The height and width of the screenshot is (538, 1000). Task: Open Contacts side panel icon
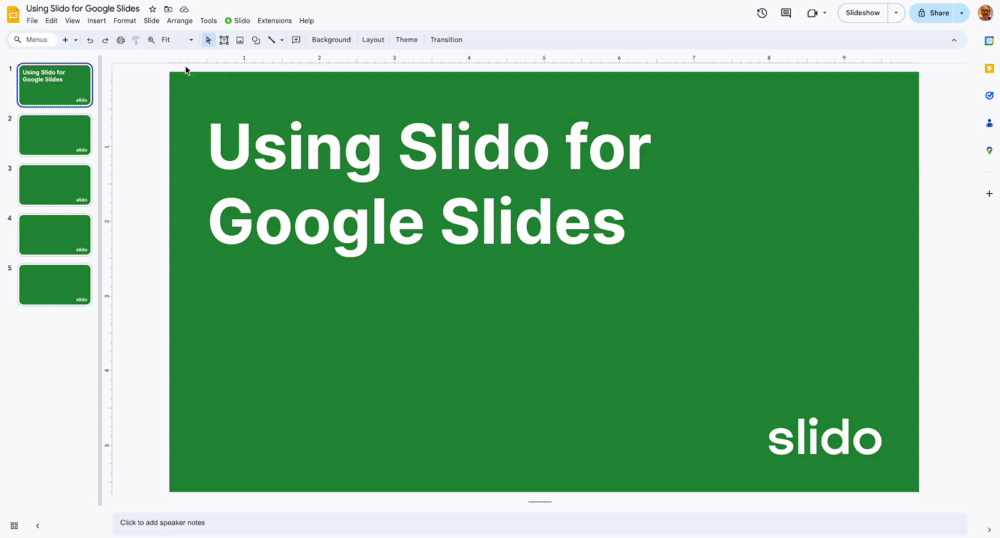989,123
